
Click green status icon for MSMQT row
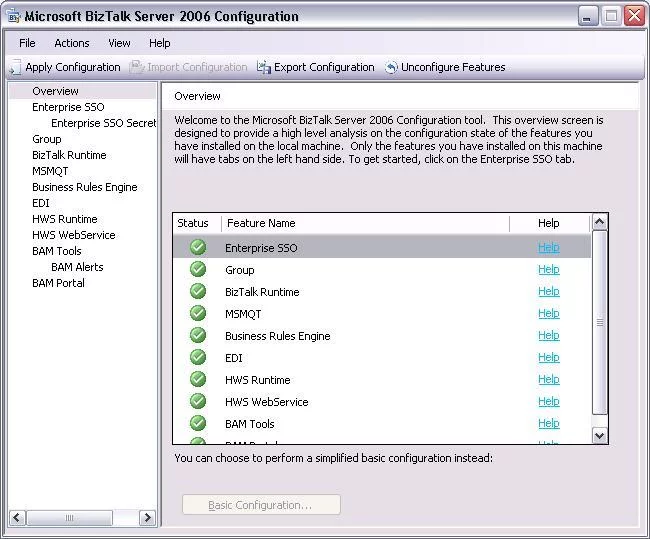[198, 313]
